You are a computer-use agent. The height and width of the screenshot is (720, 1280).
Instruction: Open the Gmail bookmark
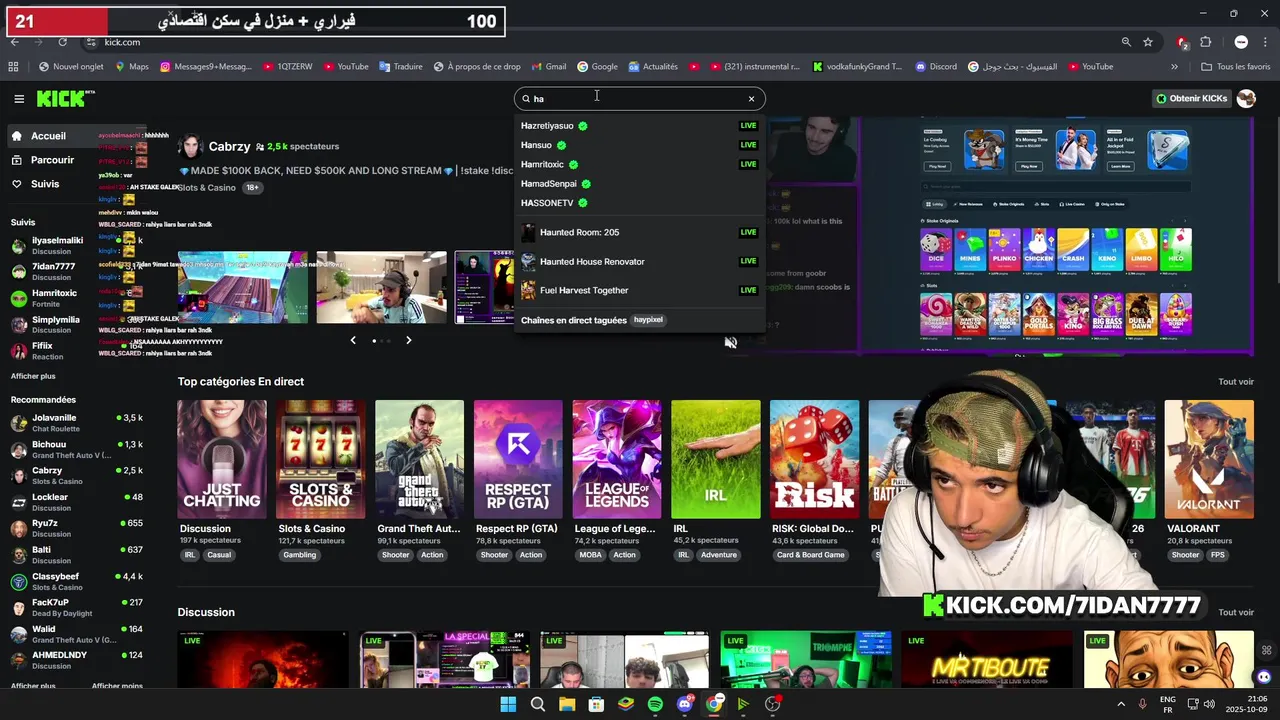(548, 67)
